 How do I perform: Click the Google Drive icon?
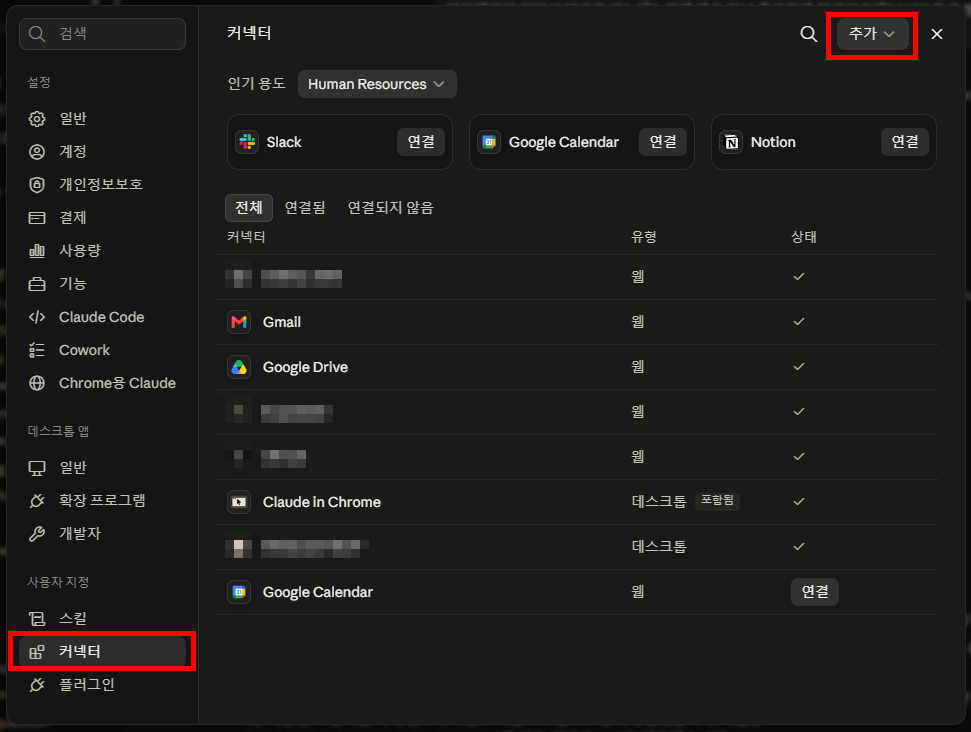click(x=238, y=367)
